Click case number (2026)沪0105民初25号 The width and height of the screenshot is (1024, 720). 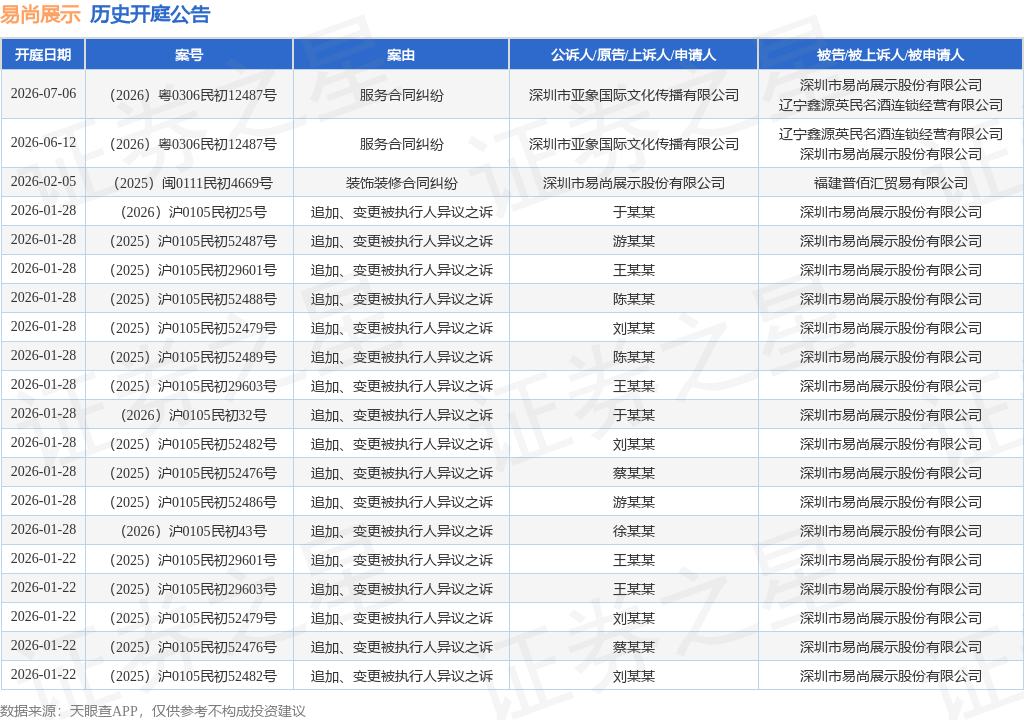tap(193, 212)
